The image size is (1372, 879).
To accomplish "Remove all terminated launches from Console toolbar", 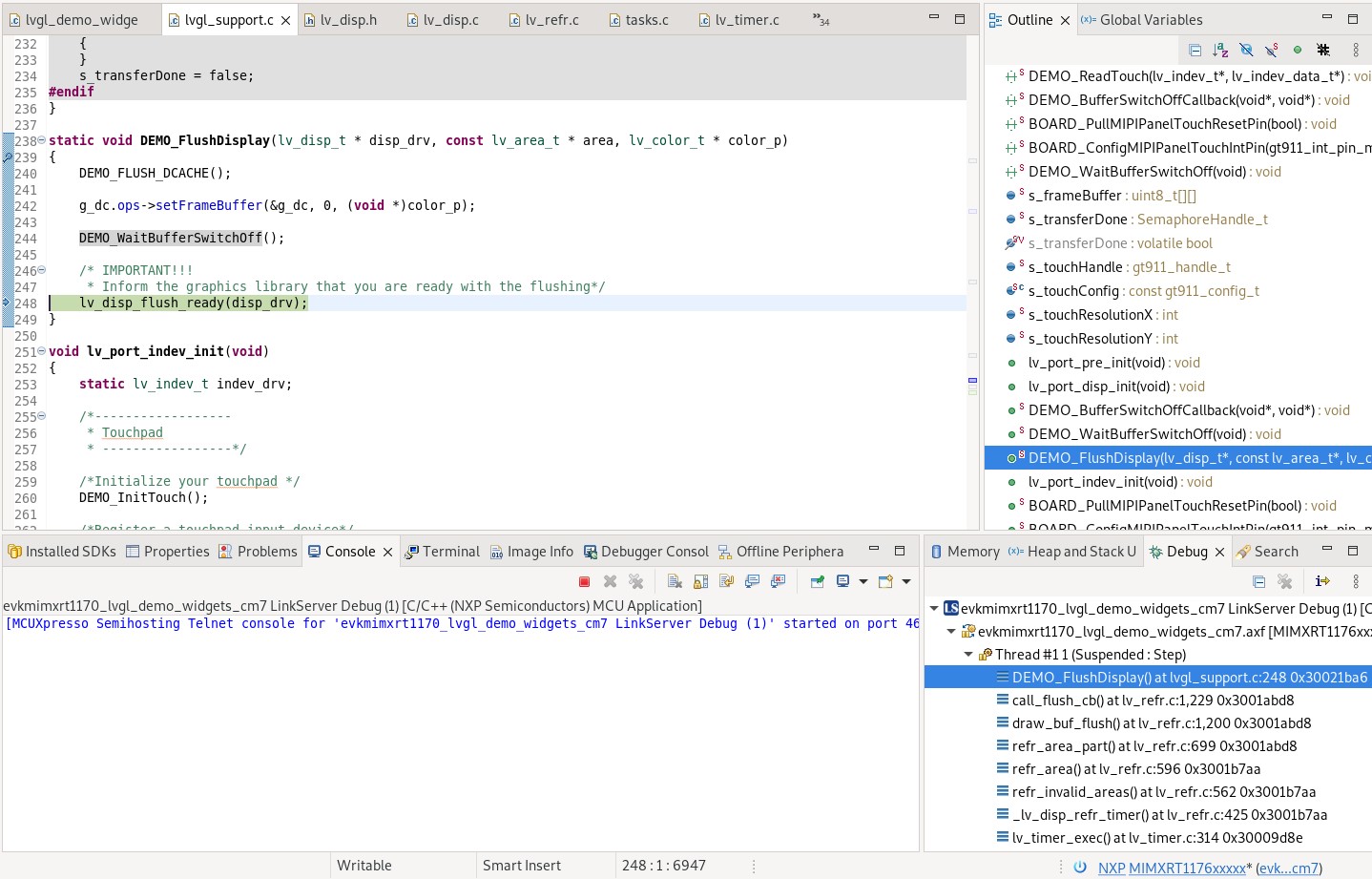I will click(635, 581).
